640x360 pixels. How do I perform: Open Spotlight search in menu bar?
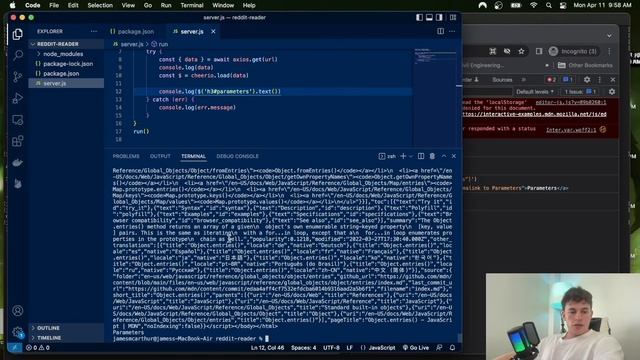[549, 5]
